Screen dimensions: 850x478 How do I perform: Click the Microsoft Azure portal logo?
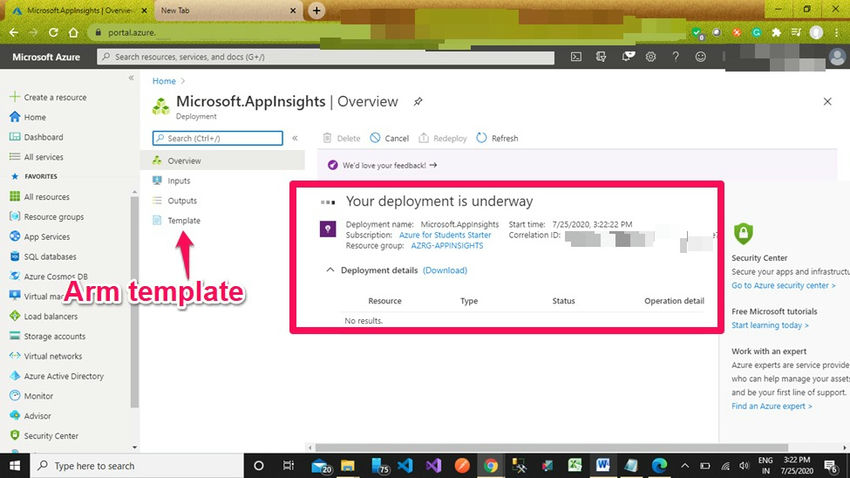coord(46,56)
